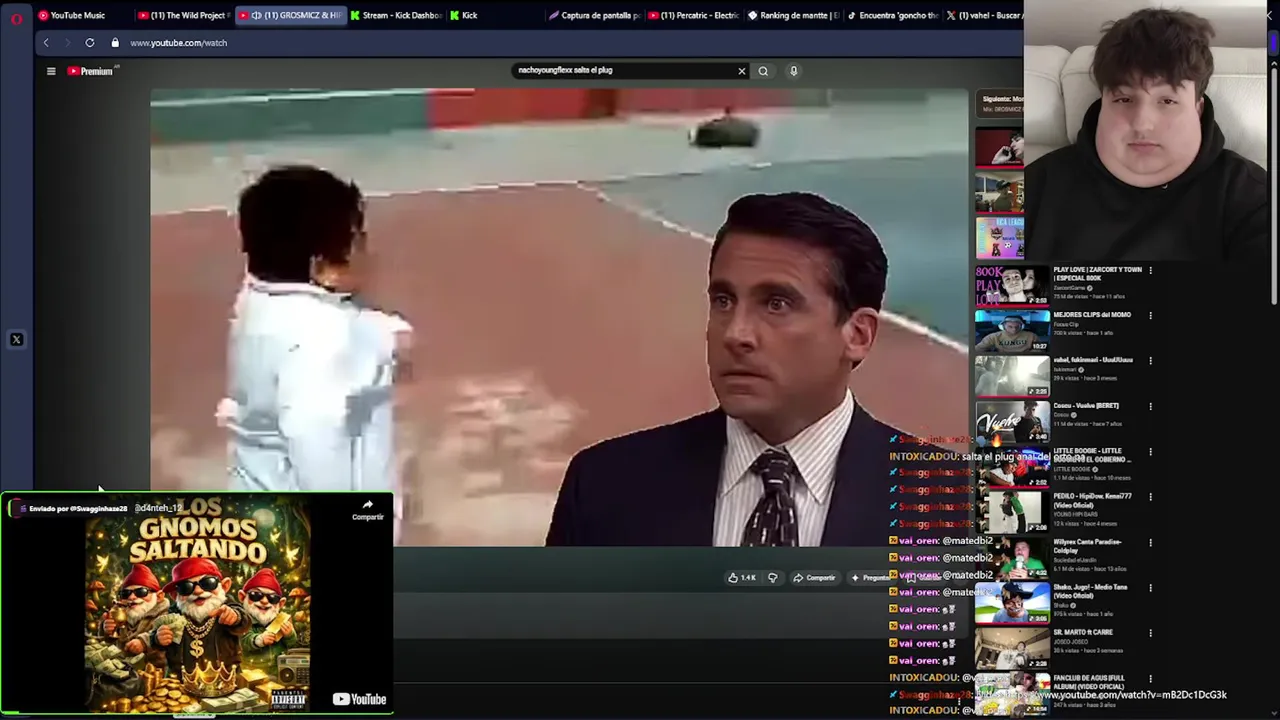Click Compartir button under the video
Screen dimensions: 1280x720
(x=814, y=578)
